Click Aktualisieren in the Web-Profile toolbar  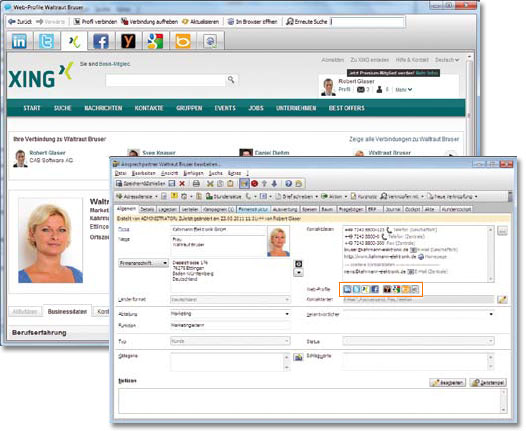point(201,22)
